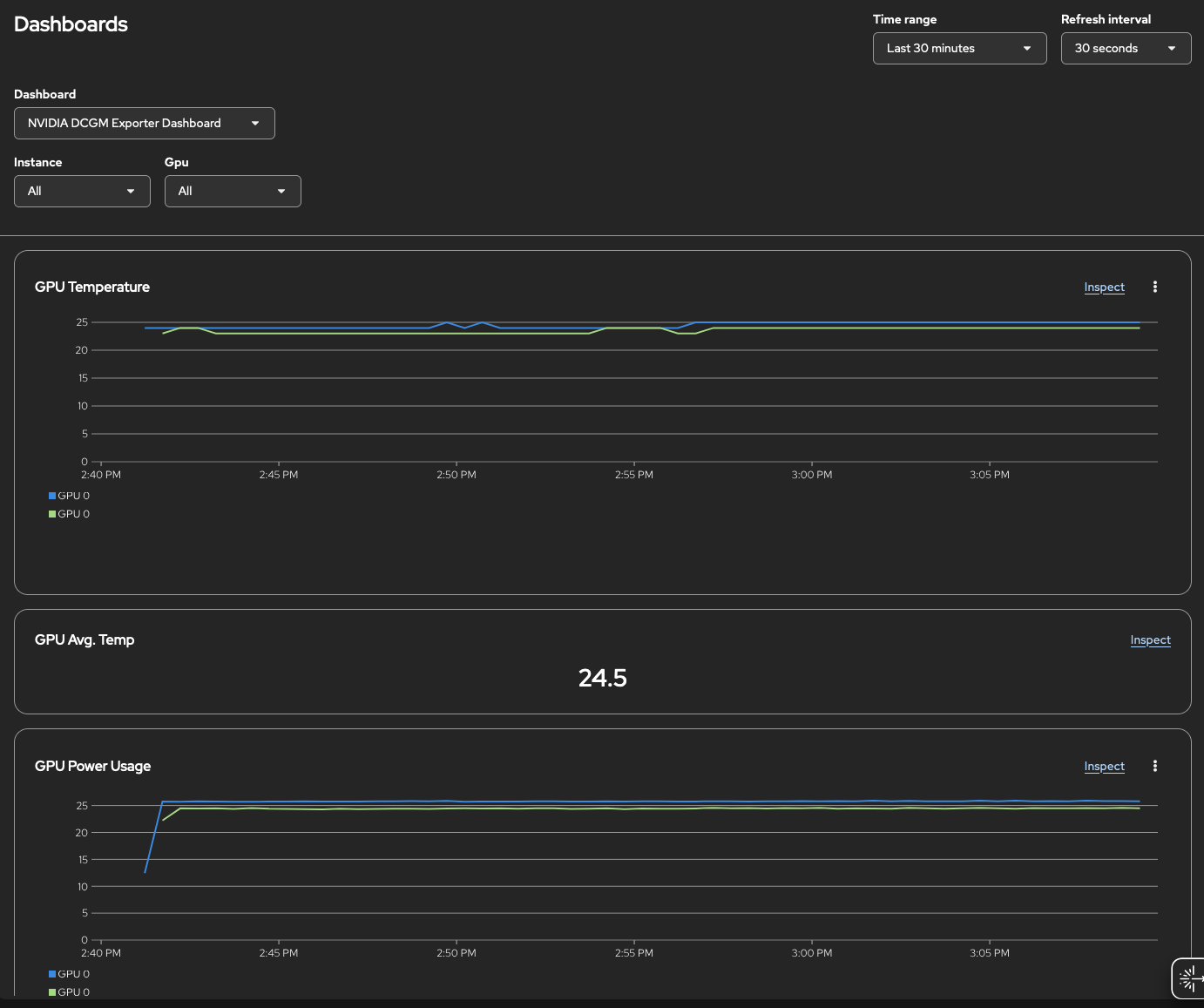Open the Time range dropdown

coord(959,49)
